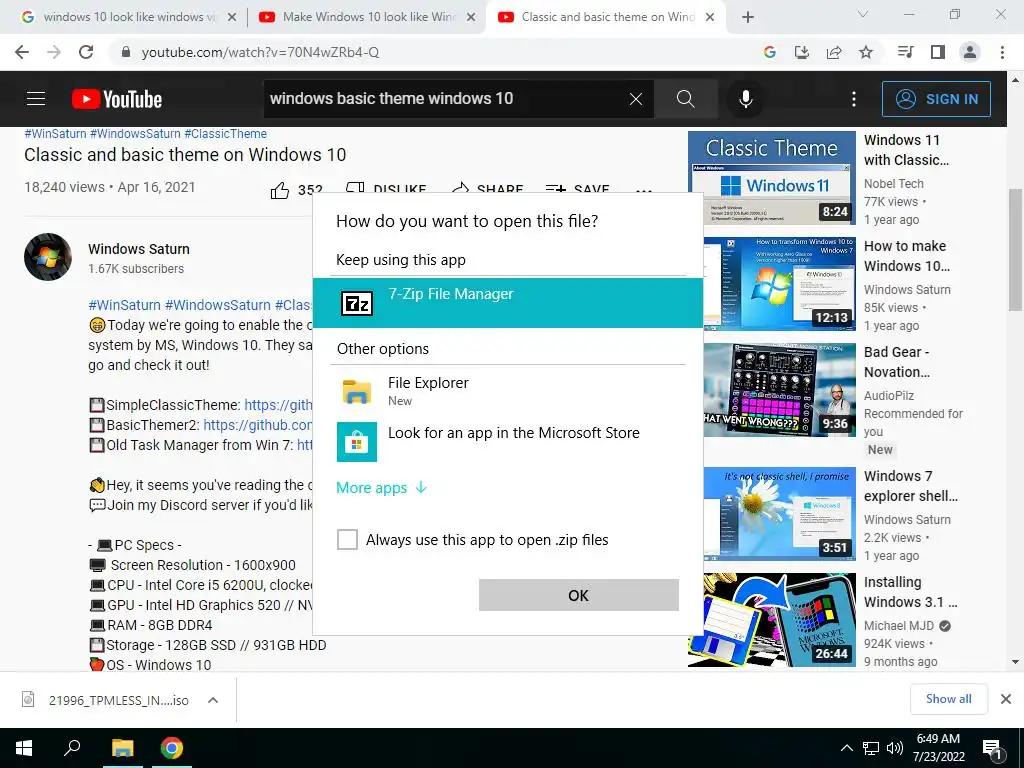Screen dimensions: 1024x768
Task: Click the address bar URL
Action: 260,52
